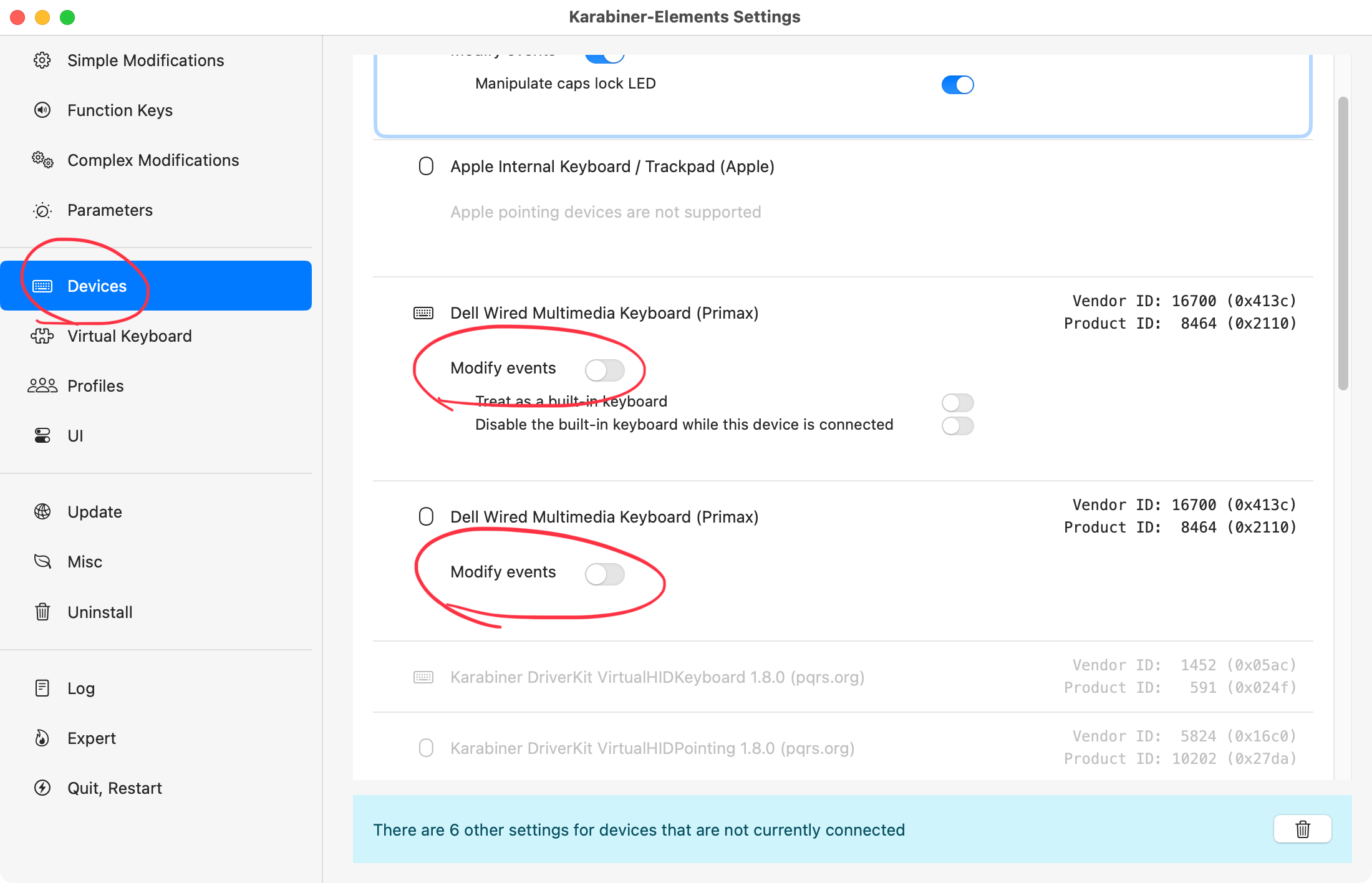The width and height of the screenshot is (1372, 883).
Task: Click 'Karabiner DriverKit VirtualHIDKeyboard 1.8.0' text
Action: 657,677
